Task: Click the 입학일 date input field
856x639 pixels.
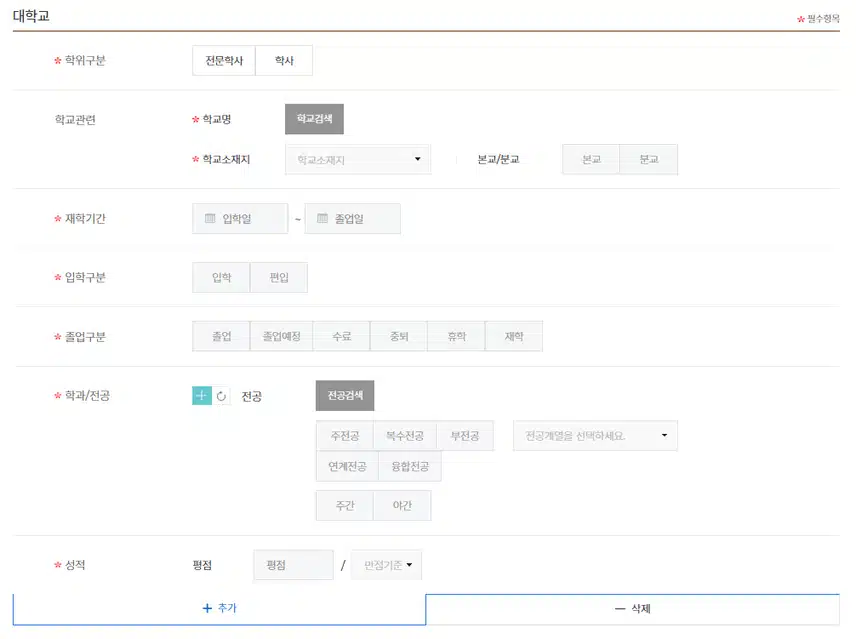Action: pyautogui.click(x=240, y=219)
